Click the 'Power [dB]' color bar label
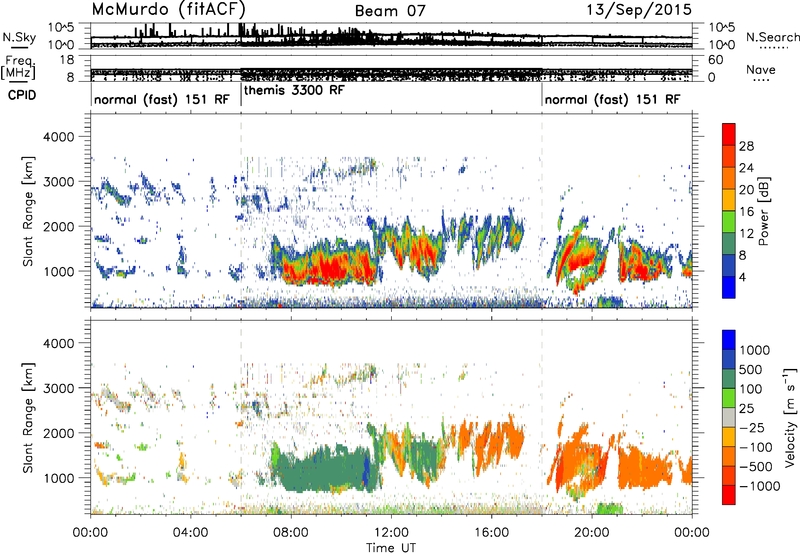The height and width of the screenshot is (554, 800). tap(764, 211)
